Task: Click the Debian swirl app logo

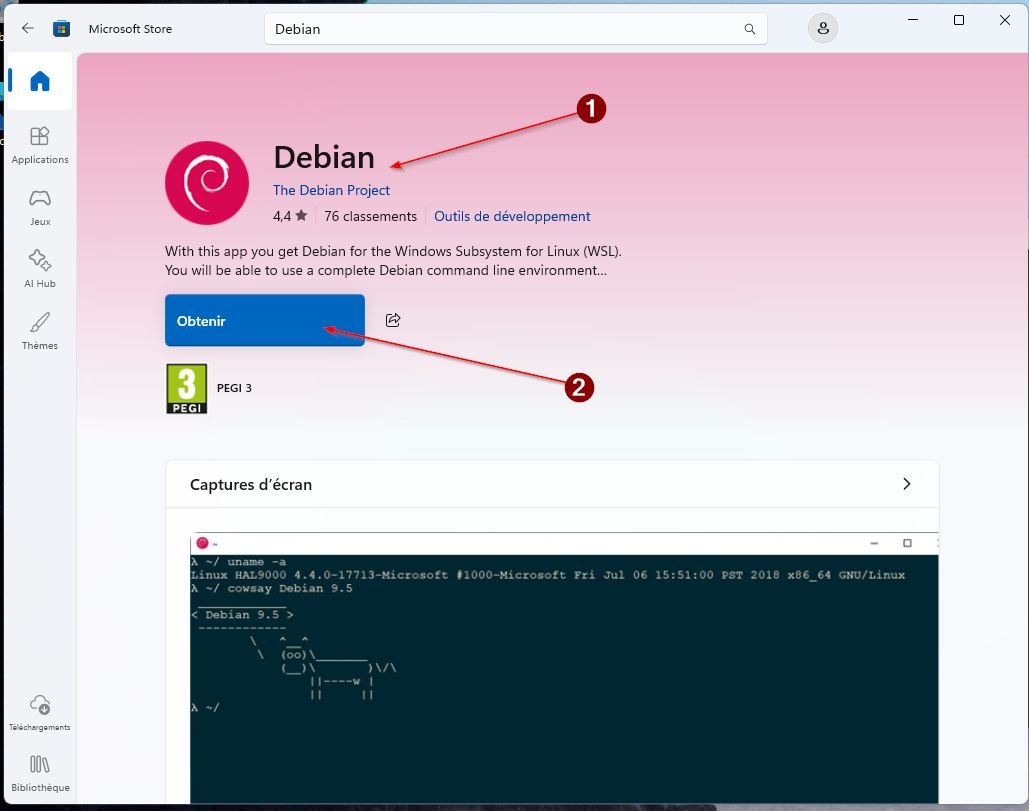Action: (207, 183)
